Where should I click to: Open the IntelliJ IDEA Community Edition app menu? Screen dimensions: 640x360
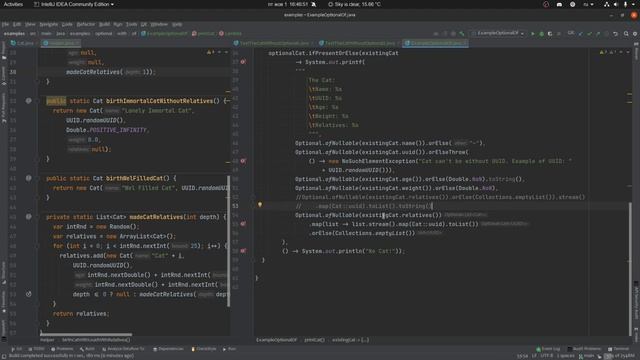click(x=73, y=4)
